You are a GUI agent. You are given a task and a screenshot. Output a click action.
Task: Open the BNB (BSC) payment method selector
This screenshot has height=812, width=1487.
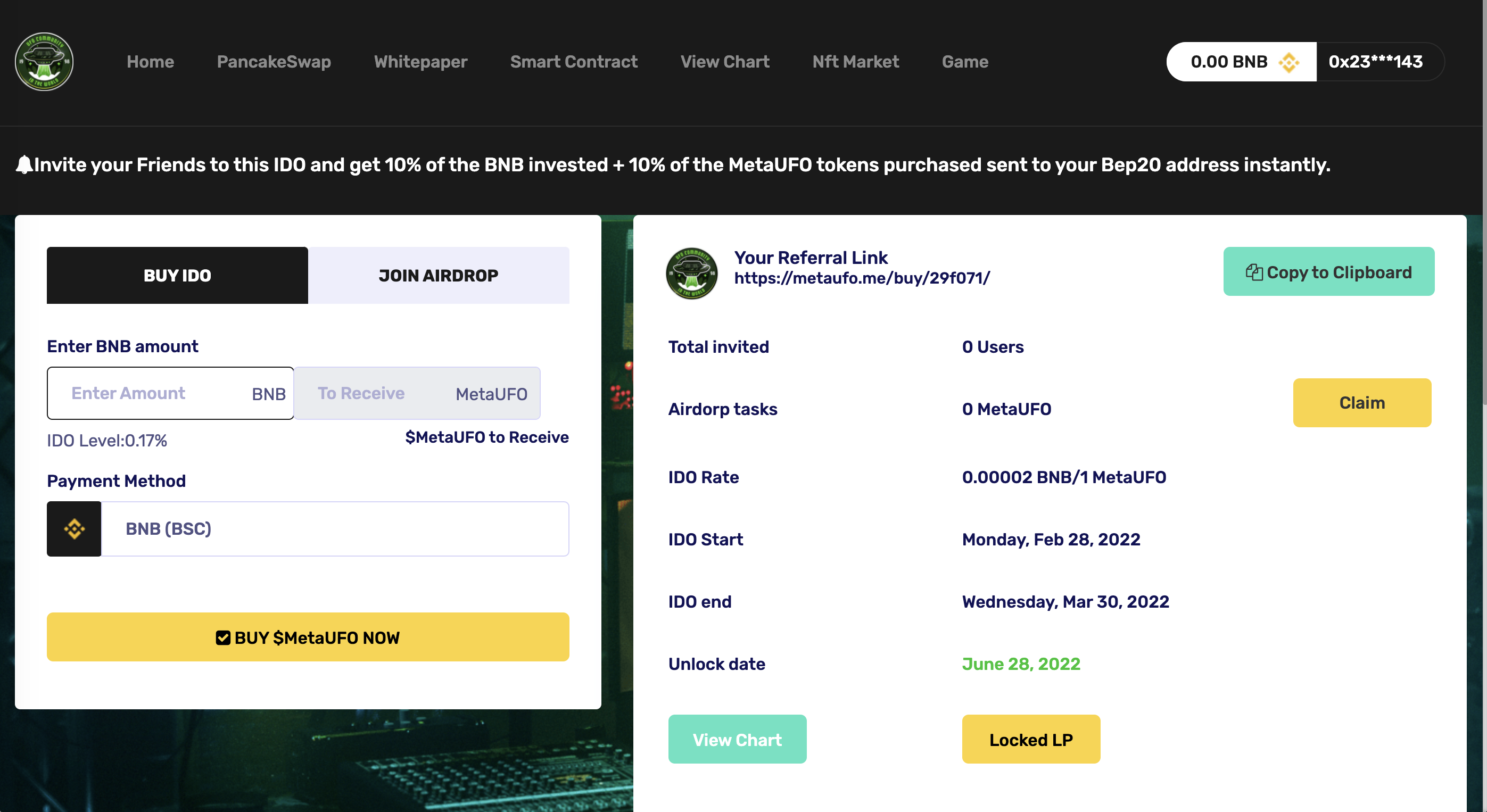point(335,528)
